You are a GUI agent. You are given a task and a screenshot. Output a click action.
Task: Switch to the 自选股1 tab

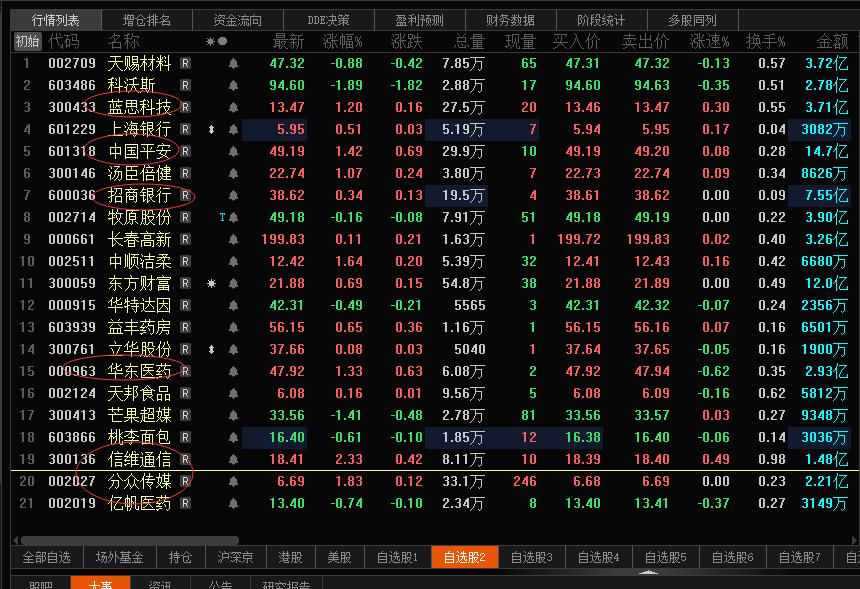click(x=397, y=558)
